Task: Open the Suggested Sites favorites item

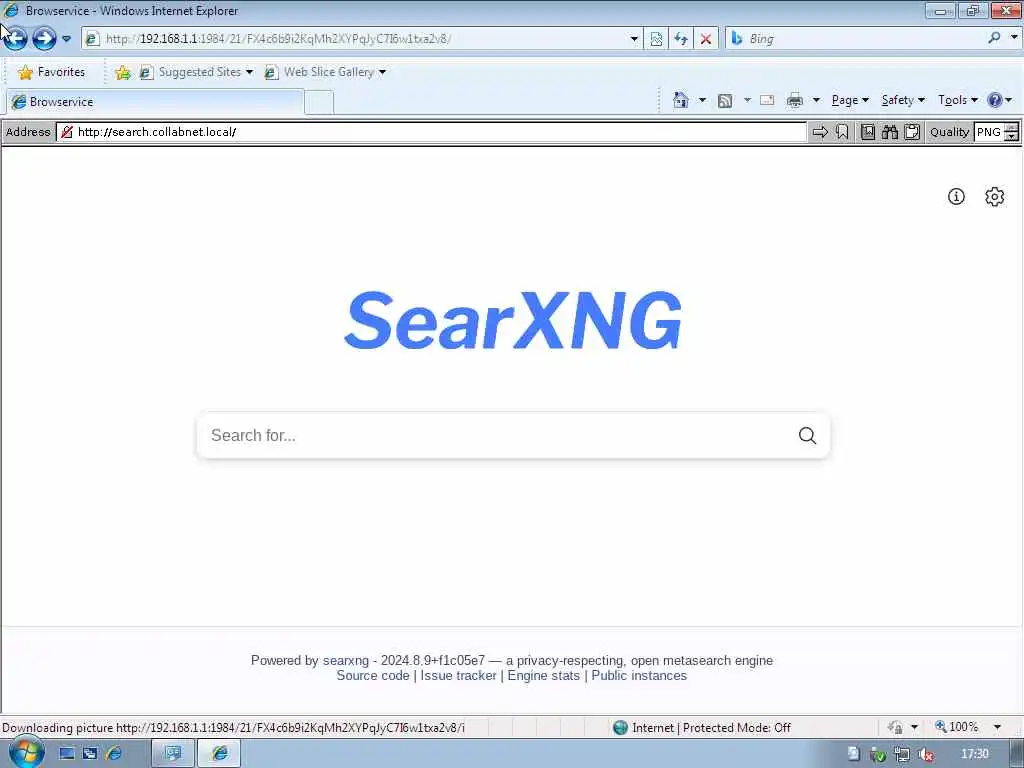Action: pos(196,72)
